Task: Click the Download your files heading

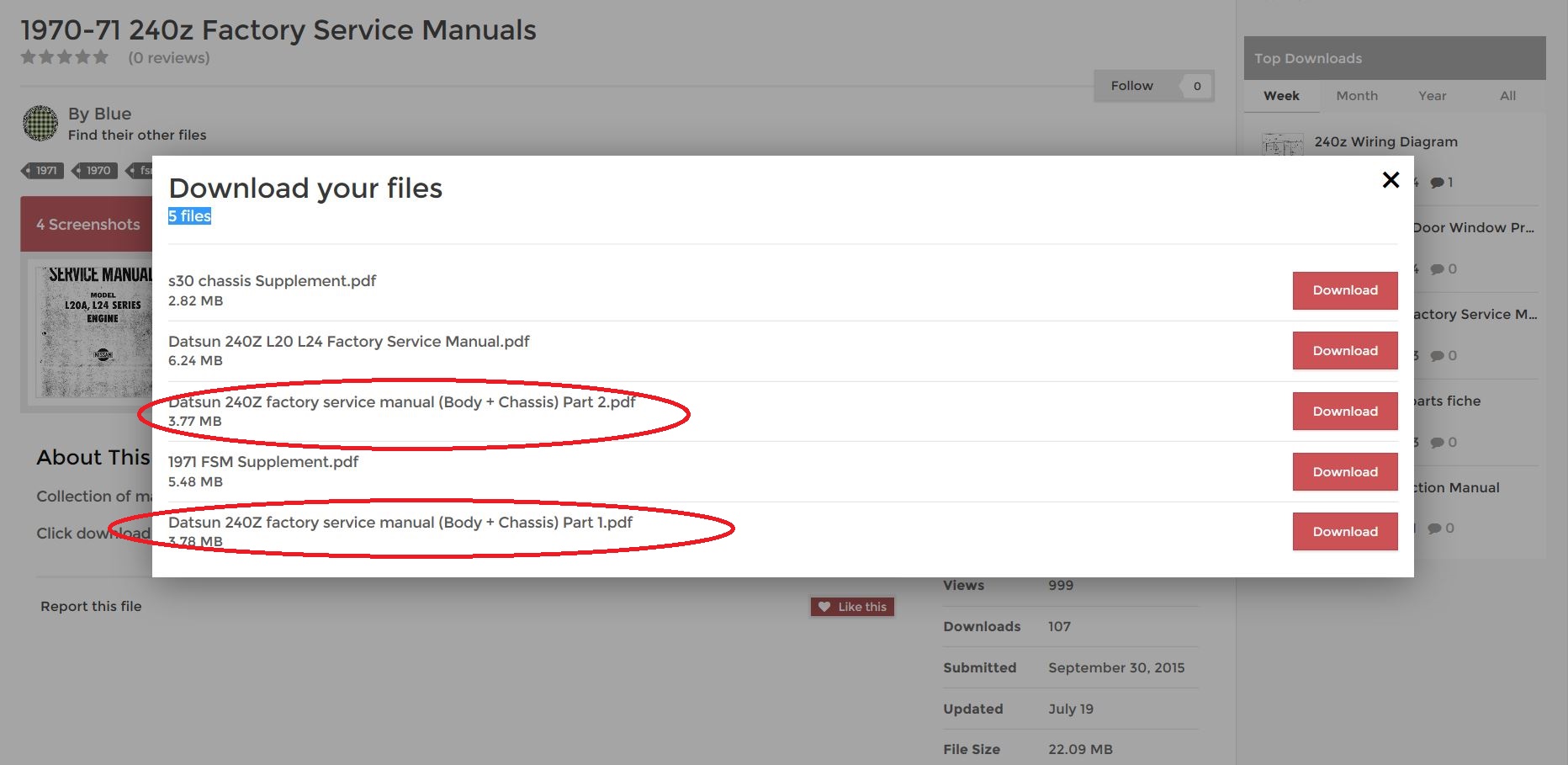Action: click(x=305, y=189)
